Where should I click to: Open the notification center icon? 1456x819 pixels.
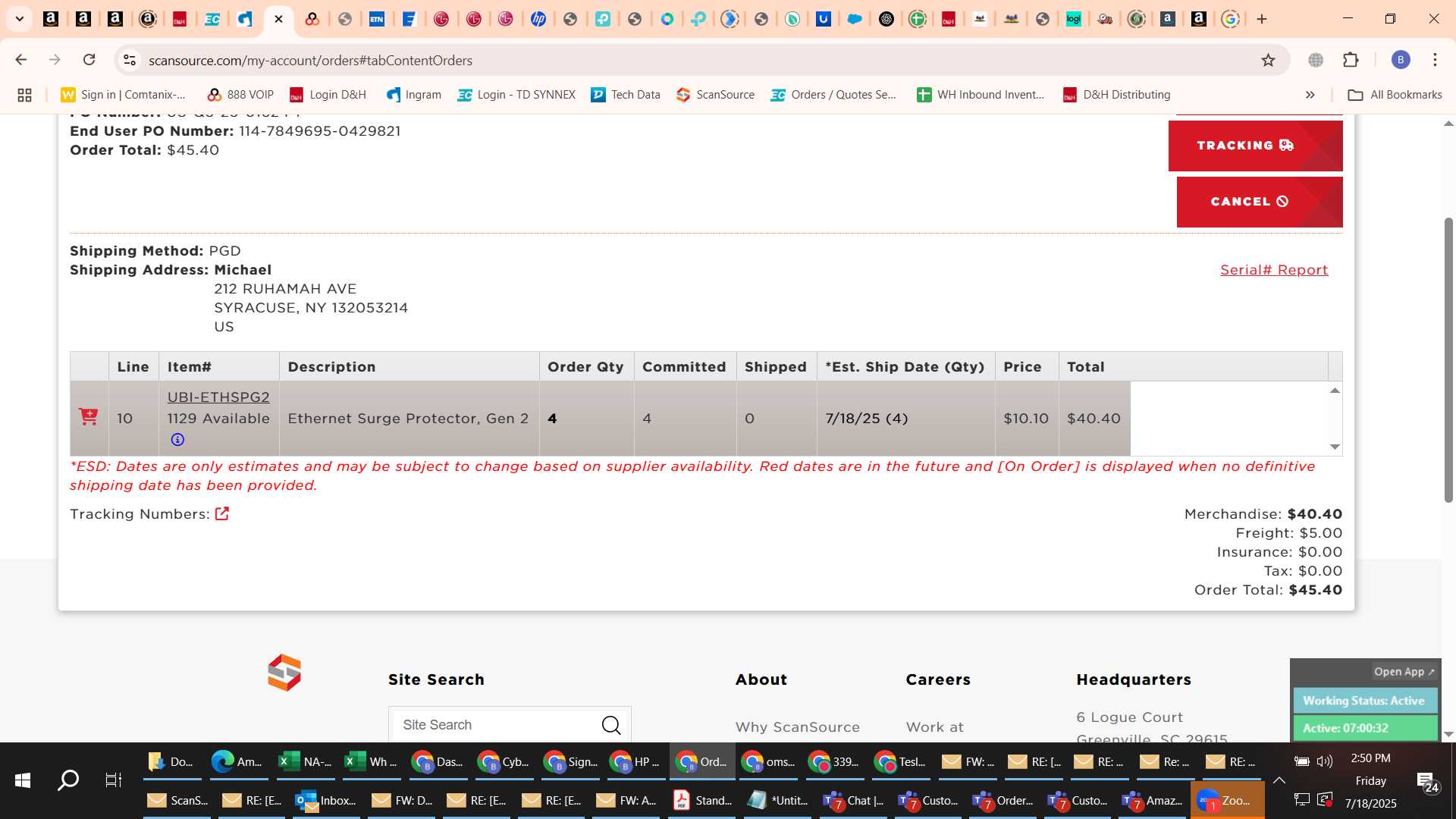[x=1427, y=782]
